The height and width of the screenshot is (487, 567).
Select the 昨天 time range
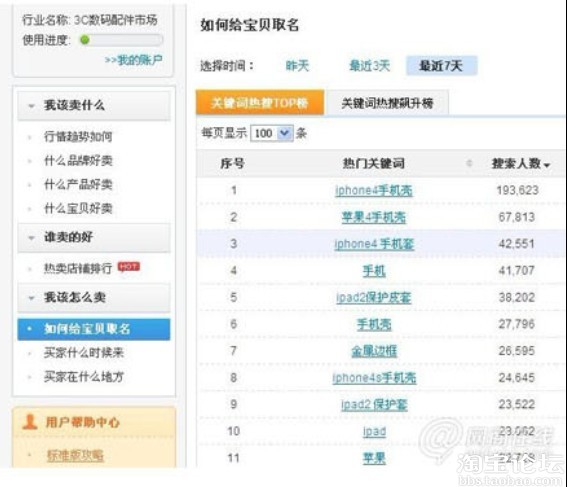pyautogui.click(x=297, y=66)
